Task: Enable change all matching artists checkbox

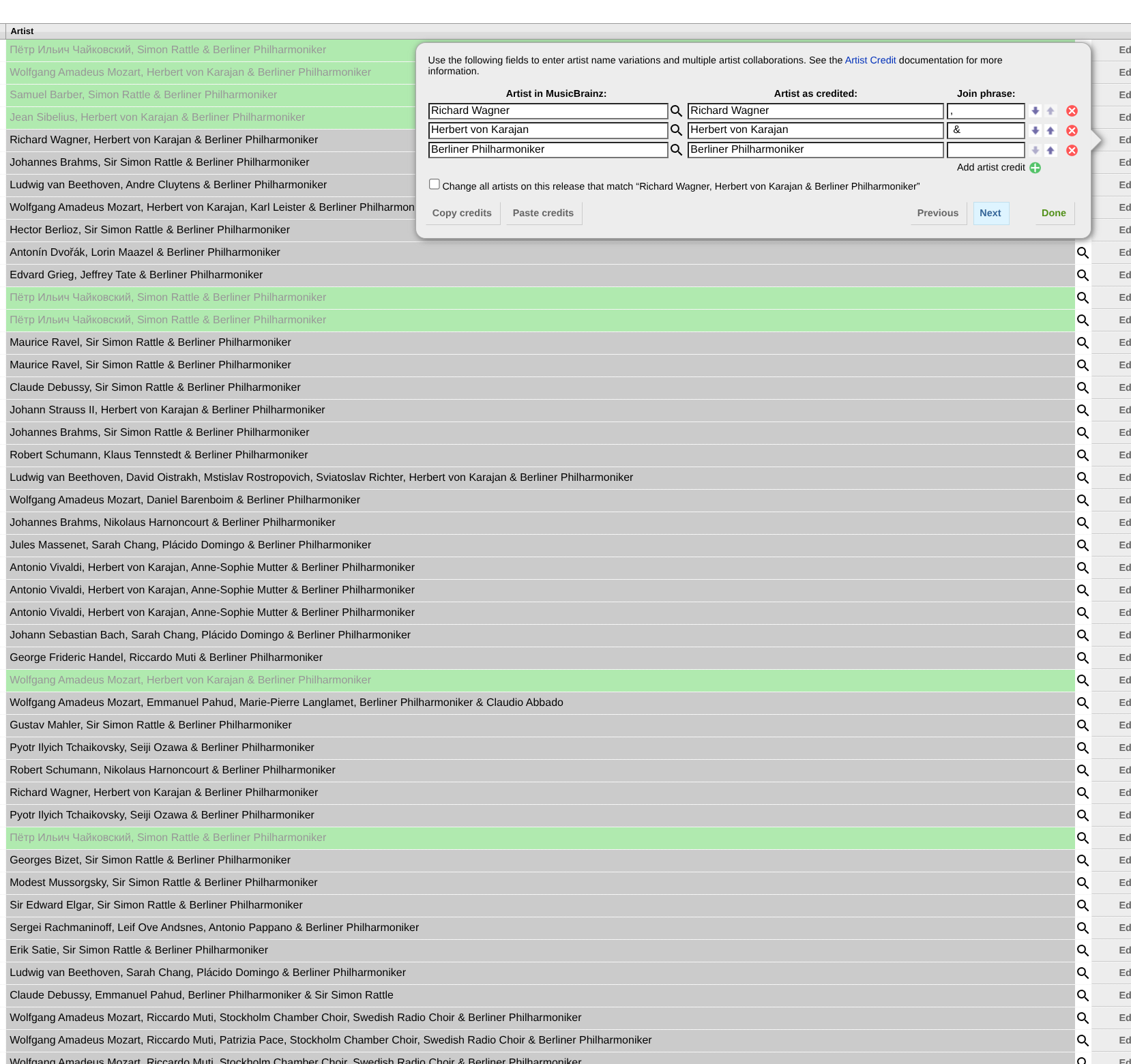Action: (x=434, y=184)
